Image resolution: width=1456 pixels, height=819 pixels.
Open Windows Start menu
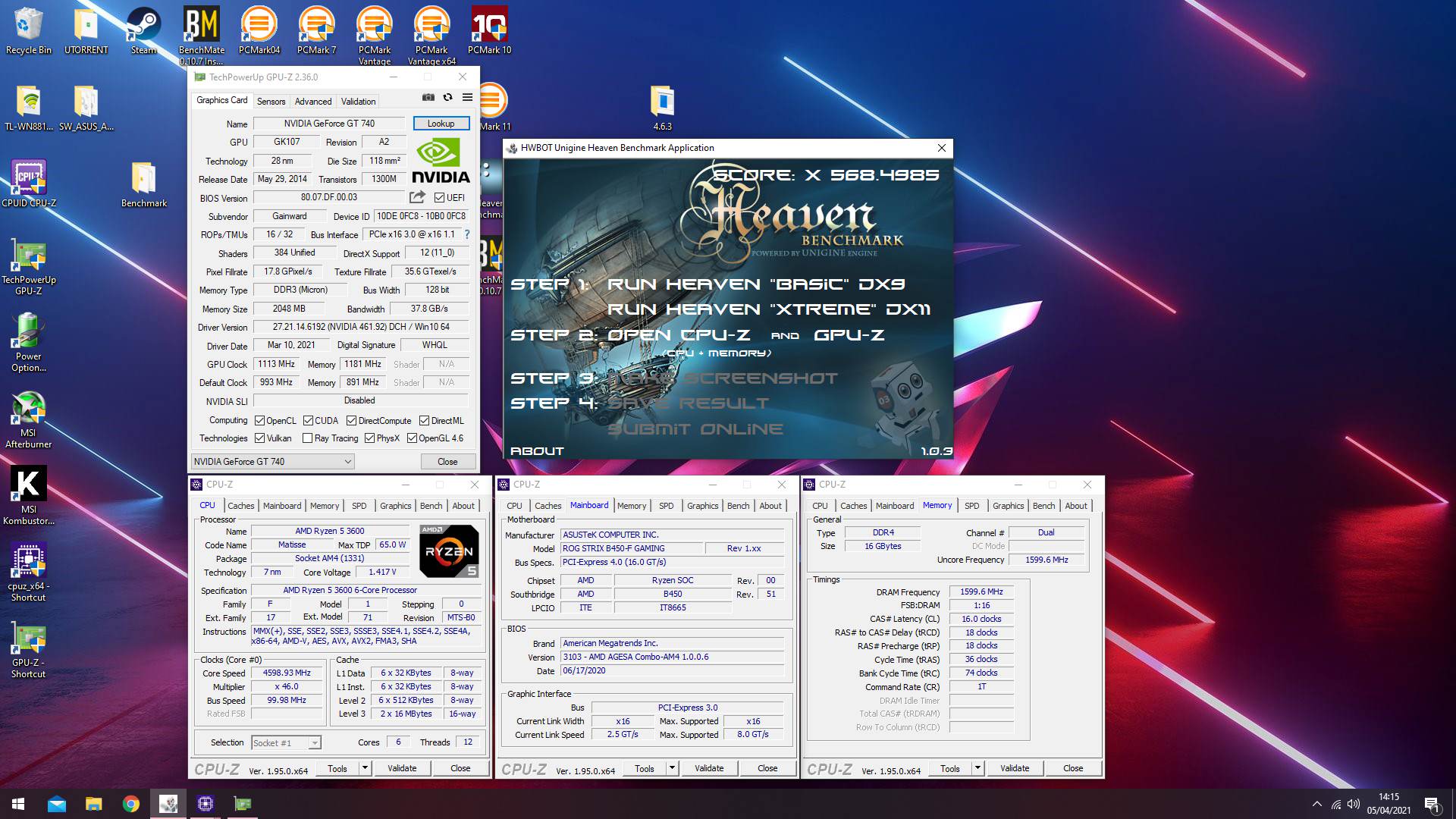point(18,804)
